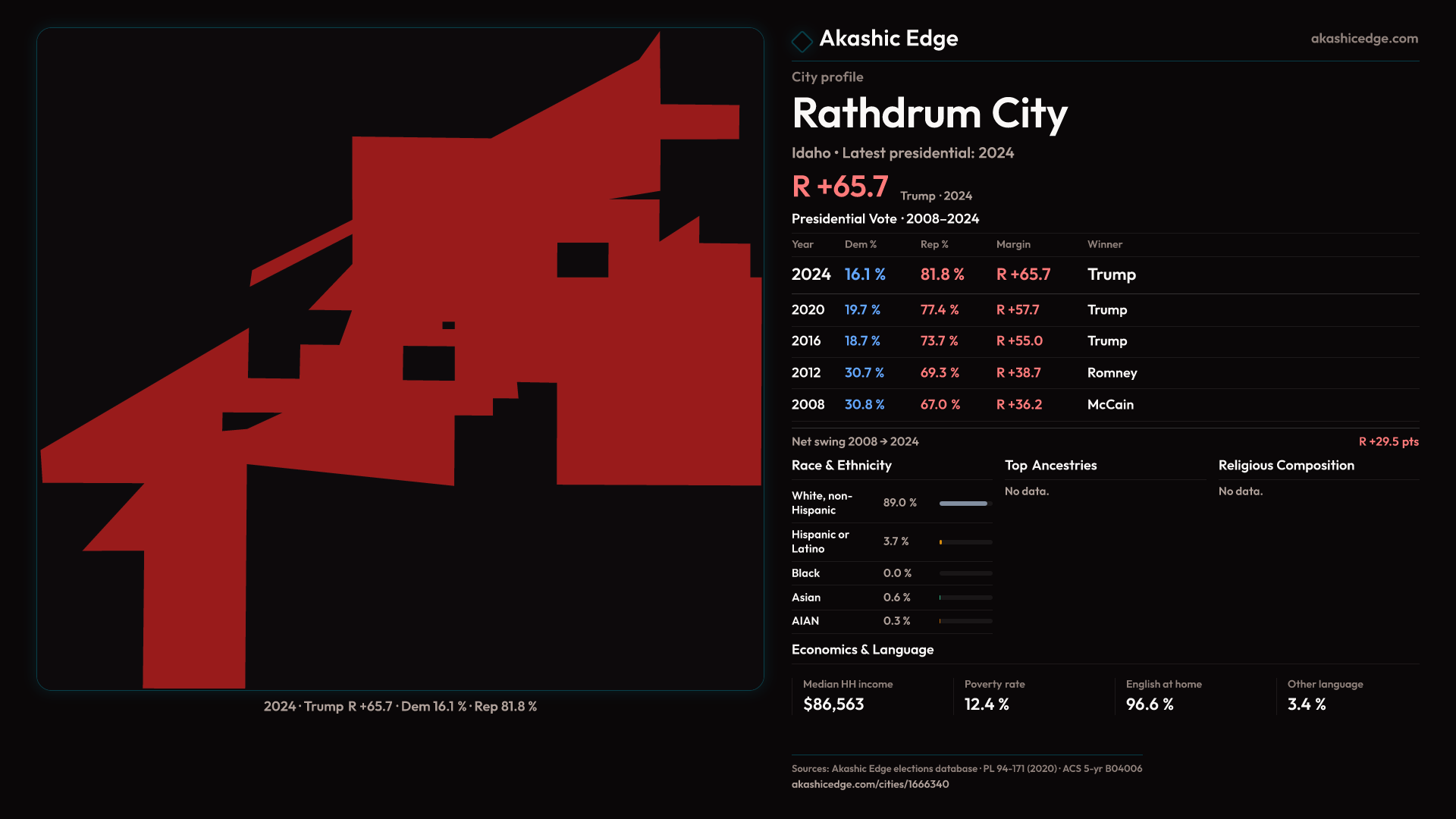1456x819 pixels.
Task: Click the Winner column header
Action: point(1104,244)
